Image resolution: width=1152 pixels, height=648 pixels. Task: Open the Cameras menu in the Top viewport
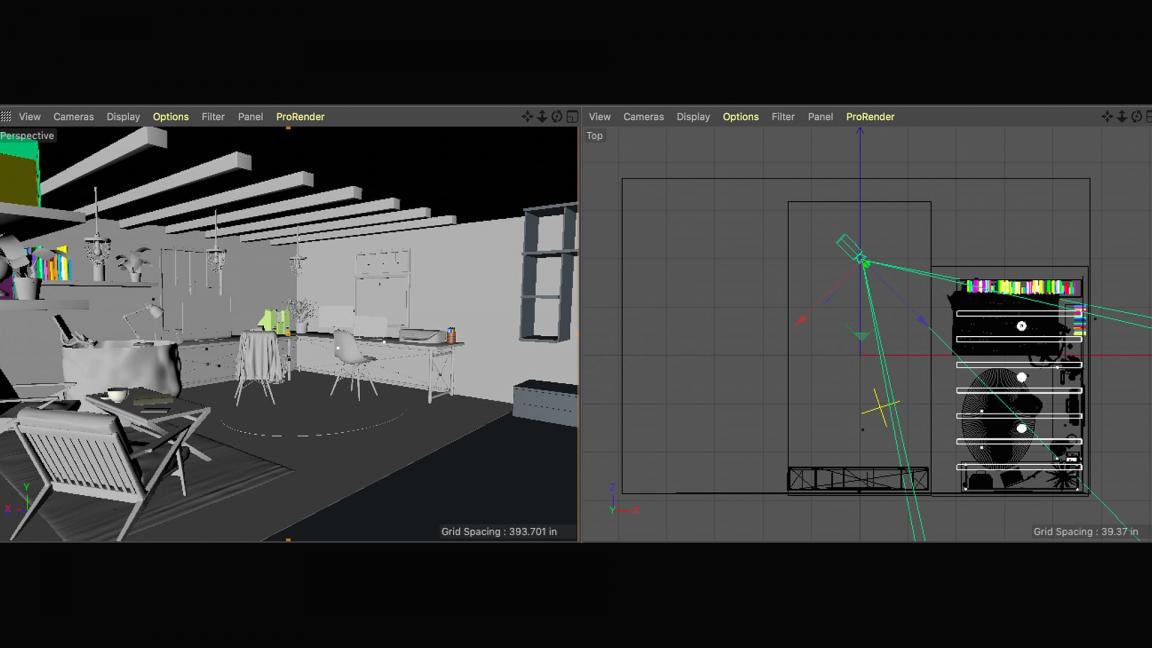(x=644, y=117)
